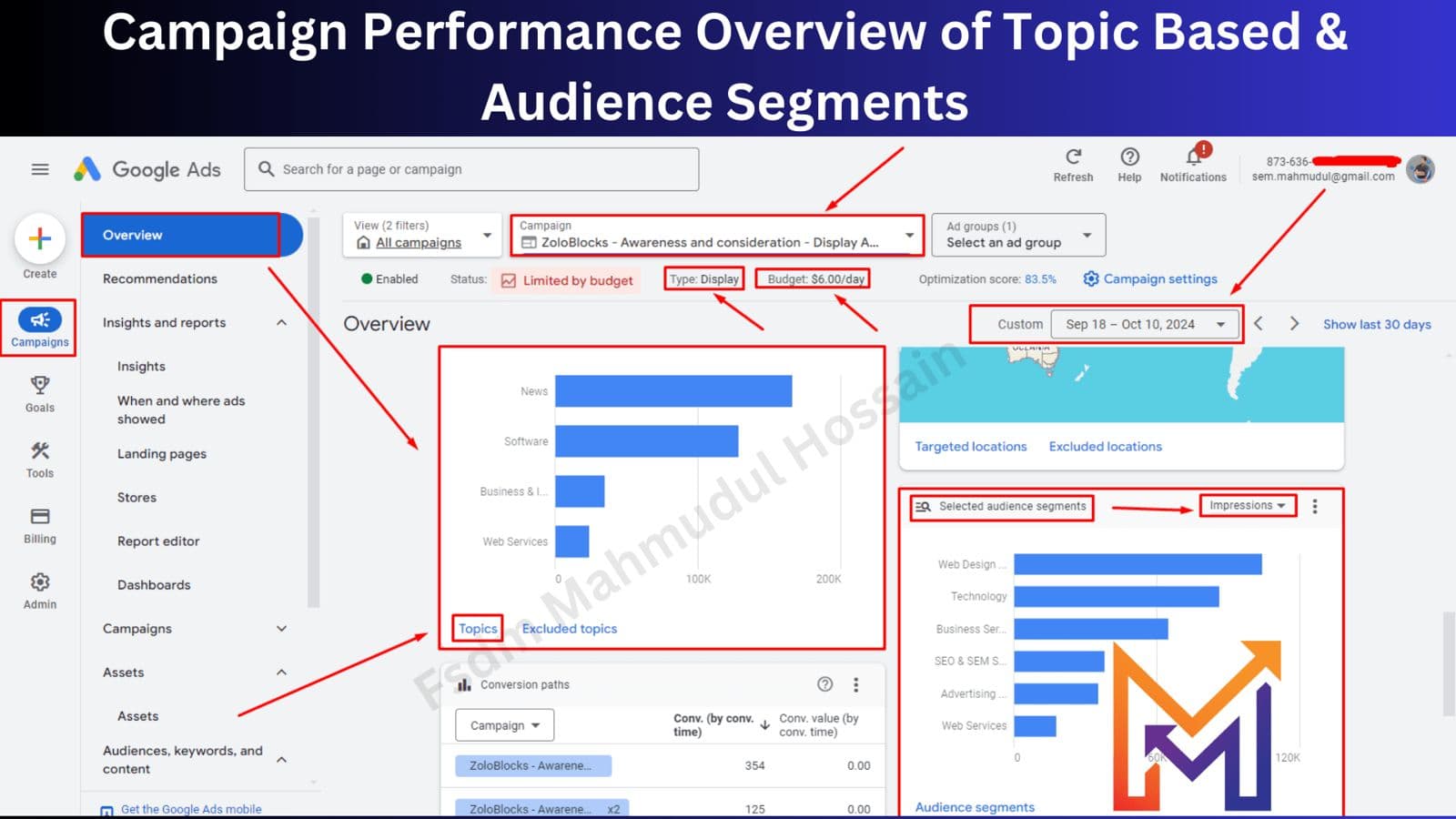Open the date range Sep 18 – Oct 10 dropdown

1145,324
